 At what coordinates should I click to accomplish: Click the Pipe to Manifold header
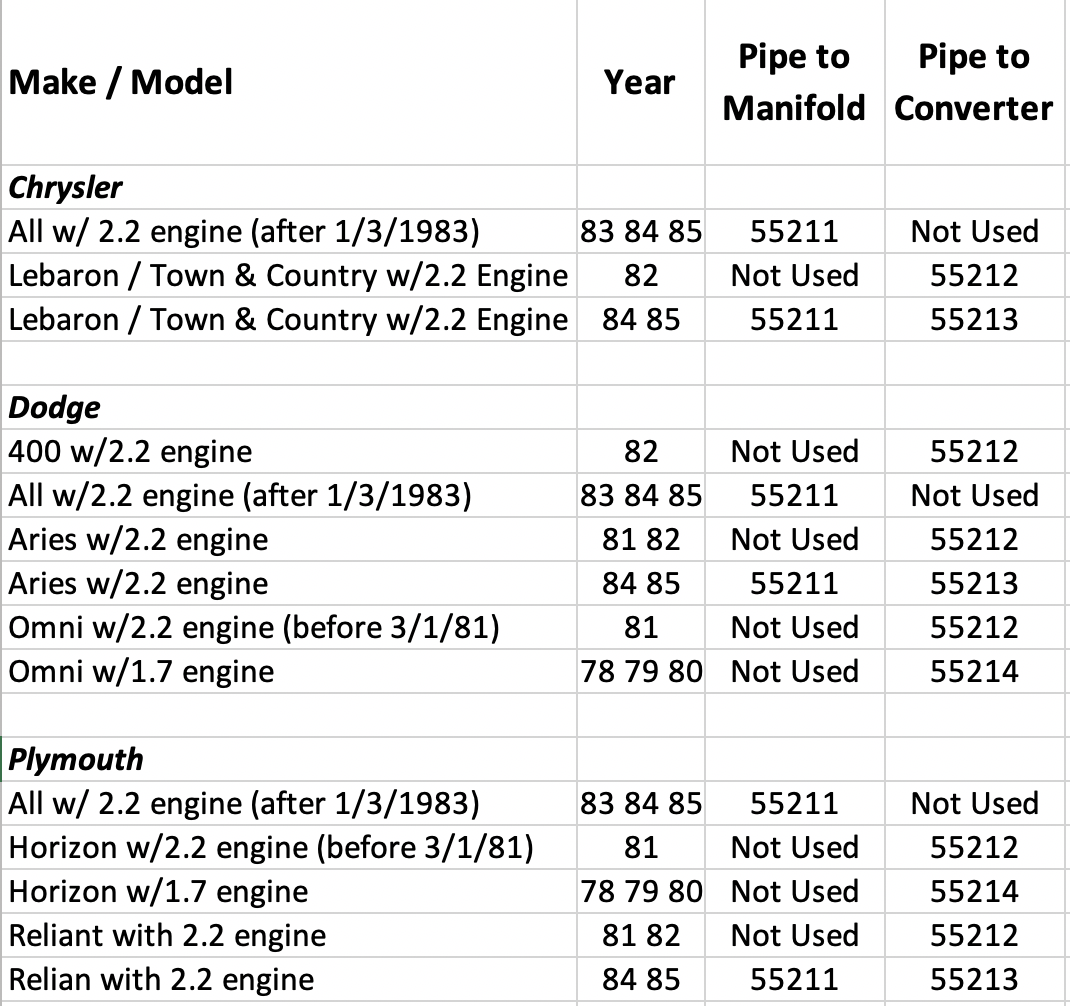pos(794,82)
